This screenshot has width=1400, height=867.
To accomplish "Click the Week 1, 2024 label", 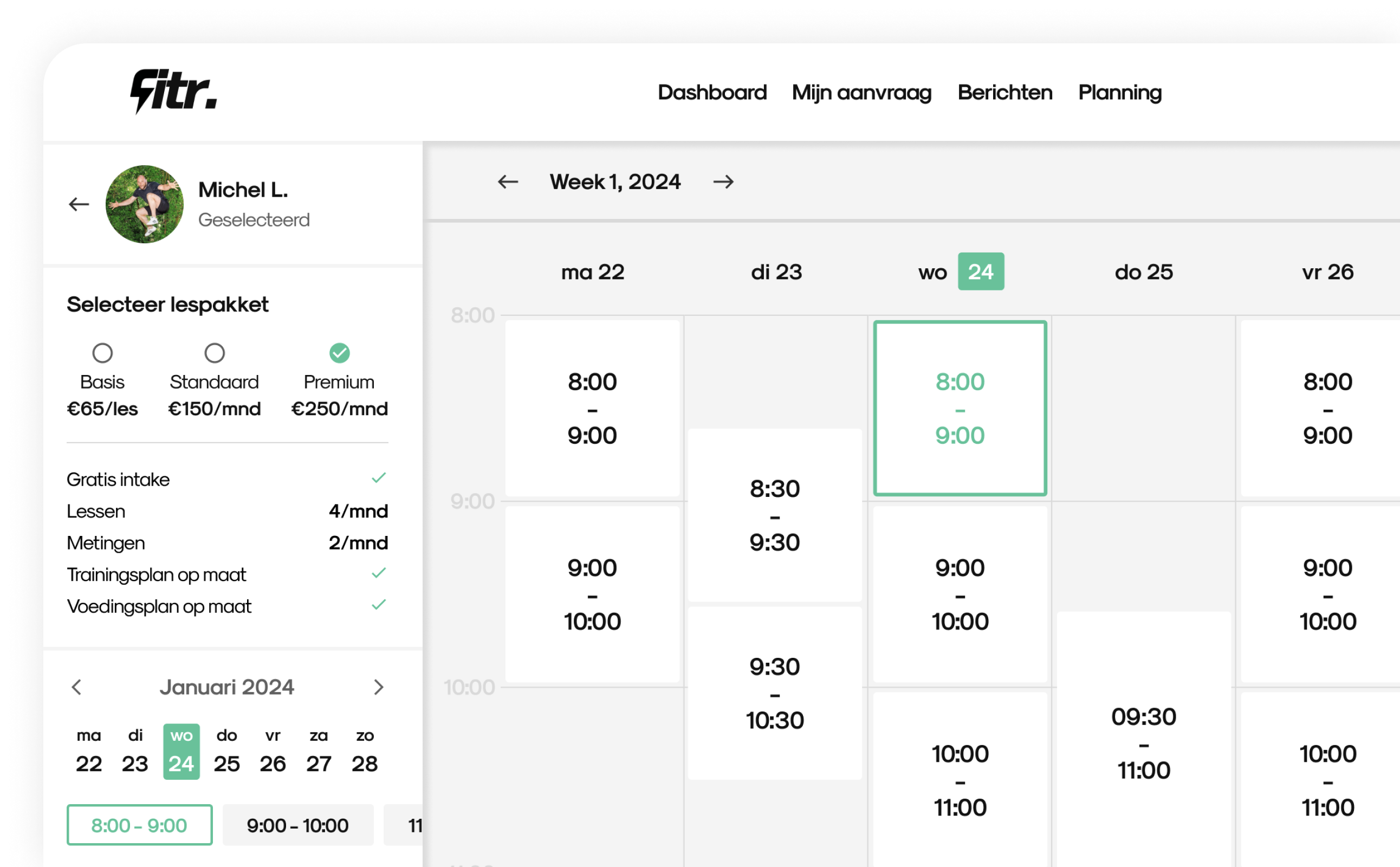I will click(x=614, y=182).
